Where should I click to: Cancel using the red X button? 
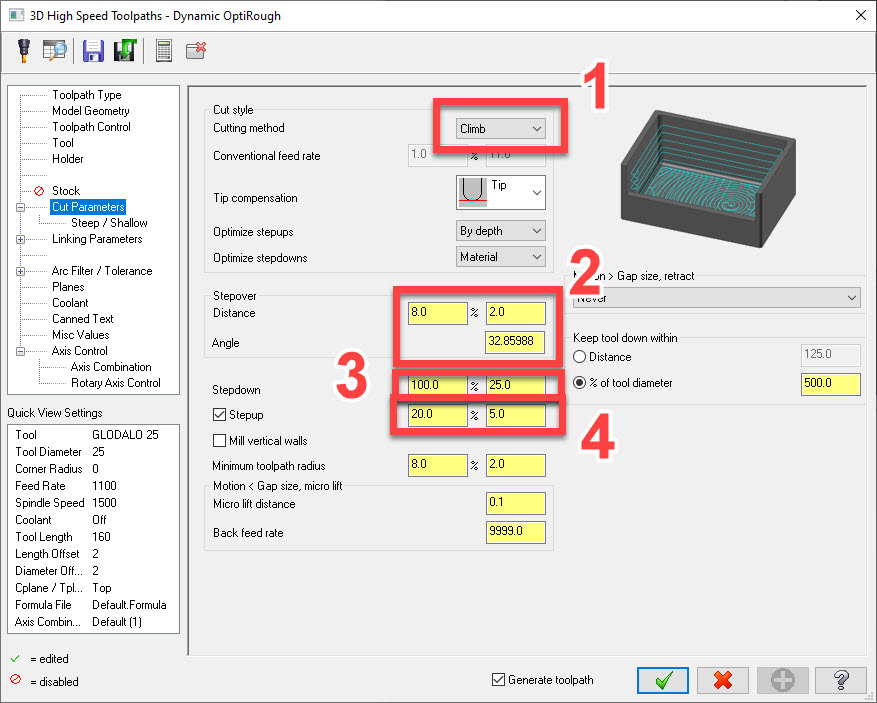[723, 680]
